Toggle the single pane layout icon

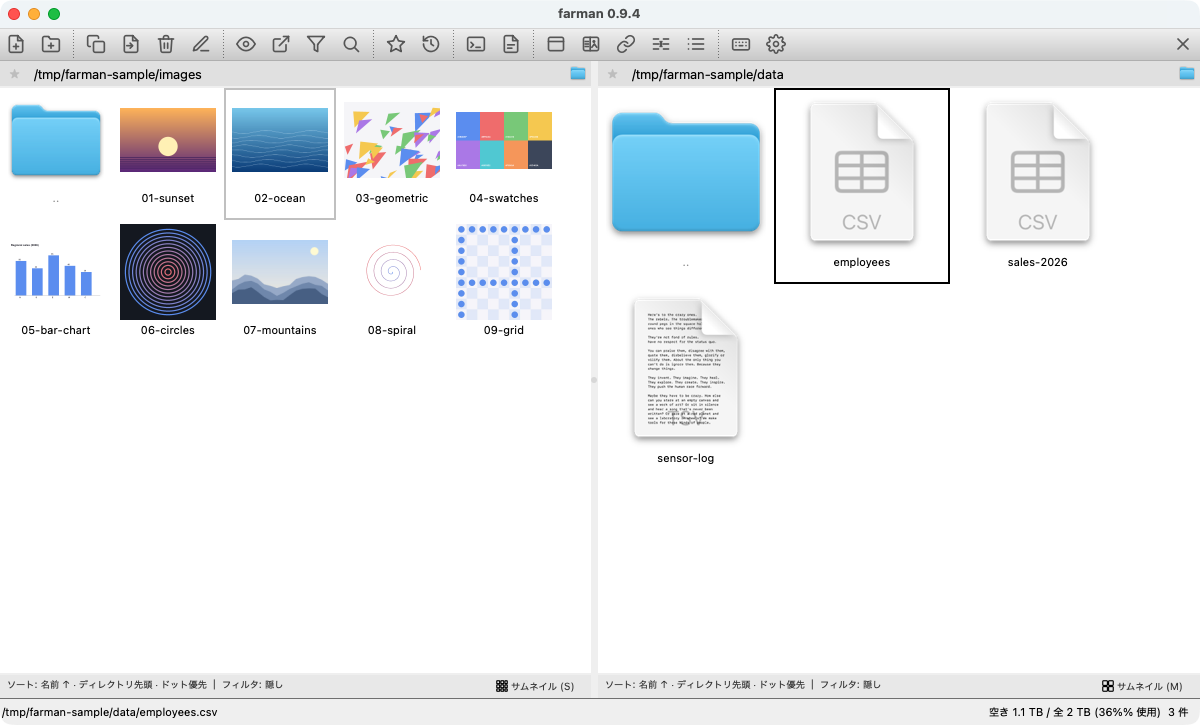pos(556,44)
